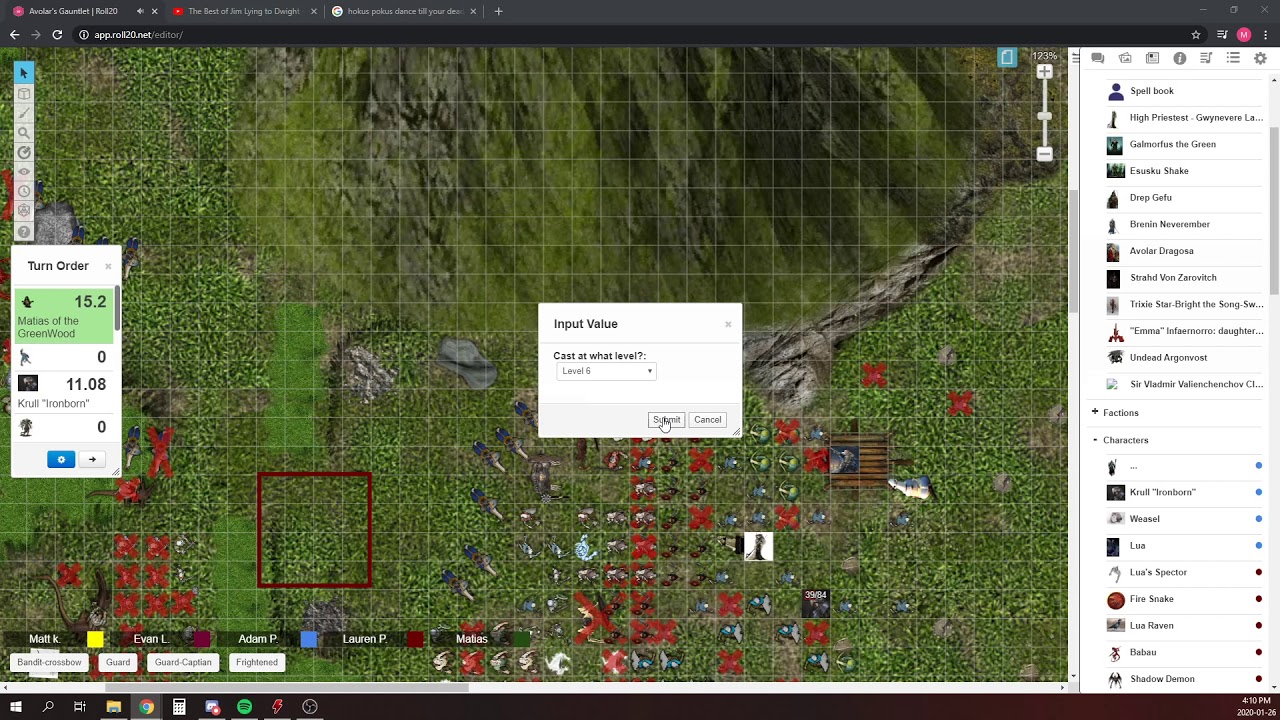Click Adam P.'s blue color swatch
1280x720 pixels.
309,639
